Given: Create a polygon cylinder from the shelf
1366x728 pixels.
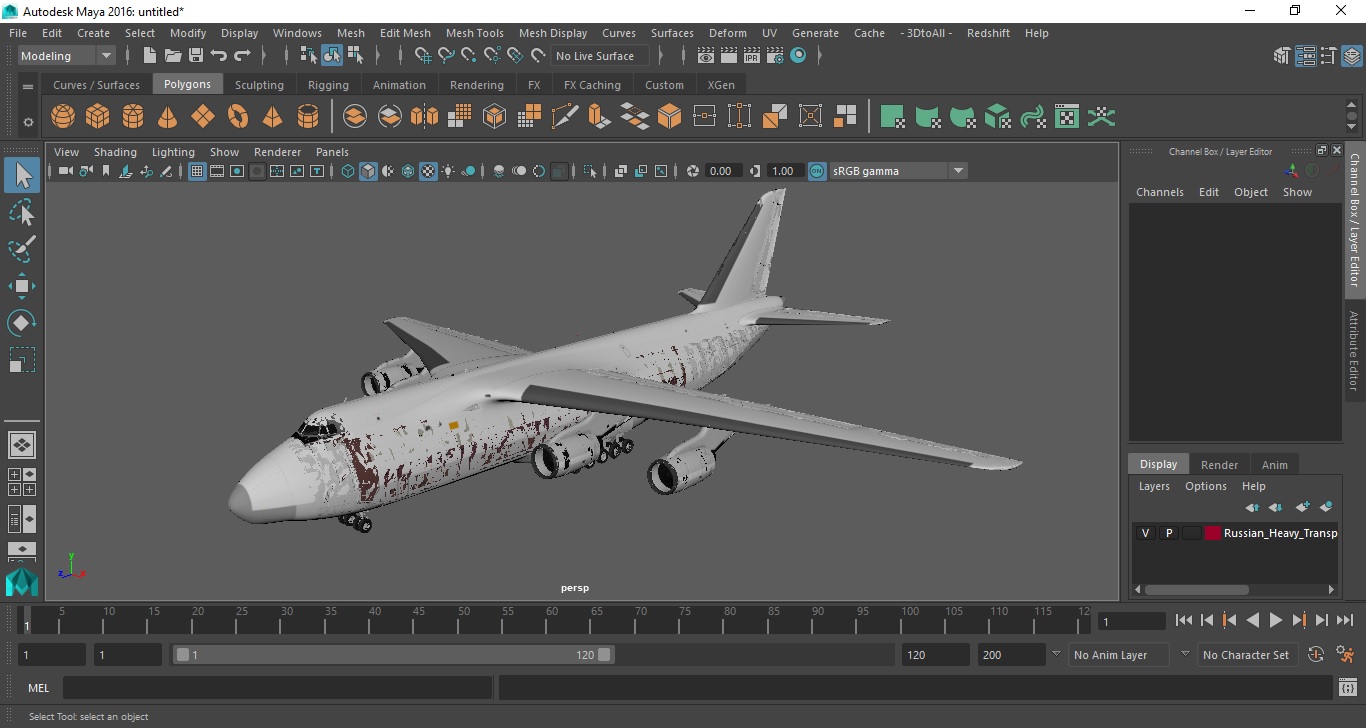Looking at the screenshot, I should pyautogui.click(x=133, y=117).
